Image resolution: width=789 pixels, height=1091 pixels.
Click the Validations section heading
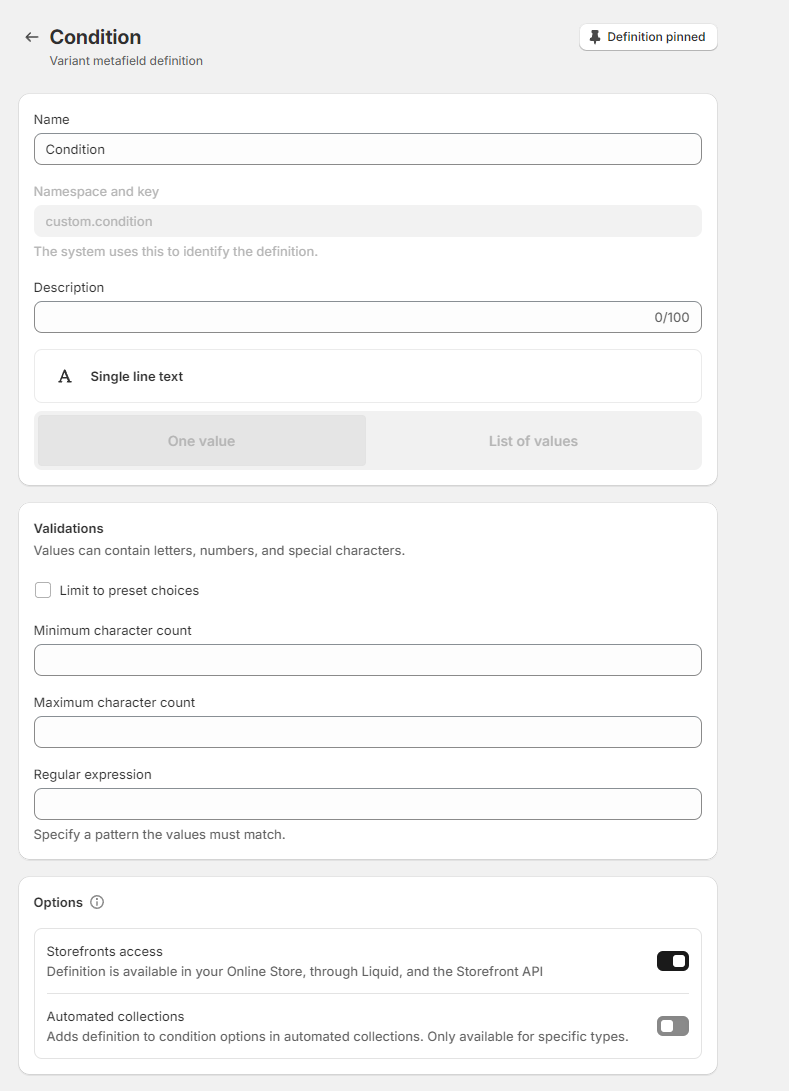[x=69, y=528]
